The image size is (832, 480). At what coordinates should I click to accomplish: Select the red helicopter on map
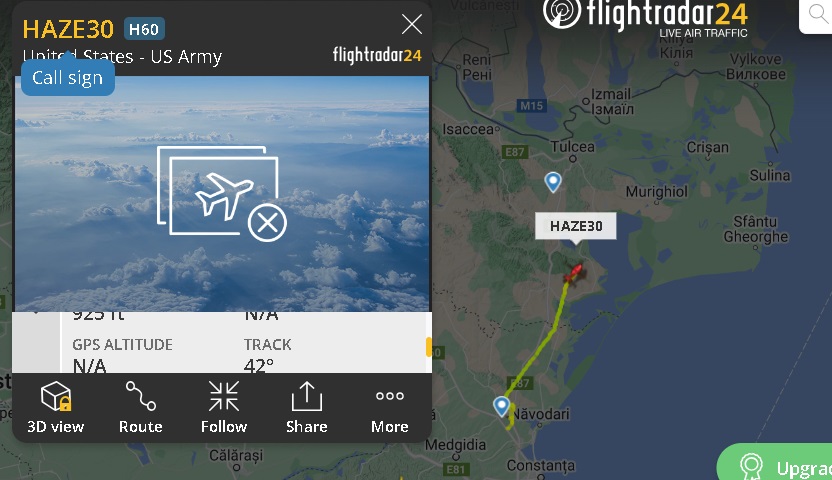(x=574, y=273)
